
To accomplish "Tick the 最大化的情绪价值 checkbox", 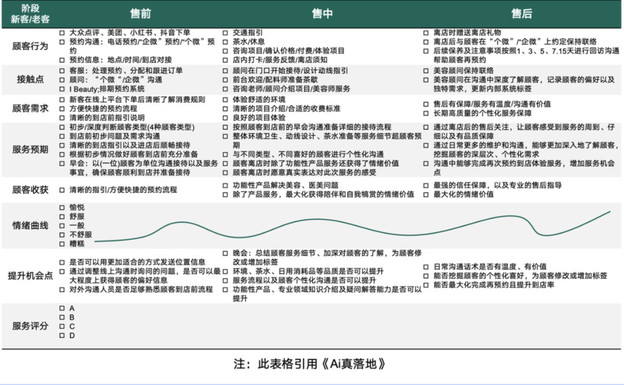I will tap(426, 194).
